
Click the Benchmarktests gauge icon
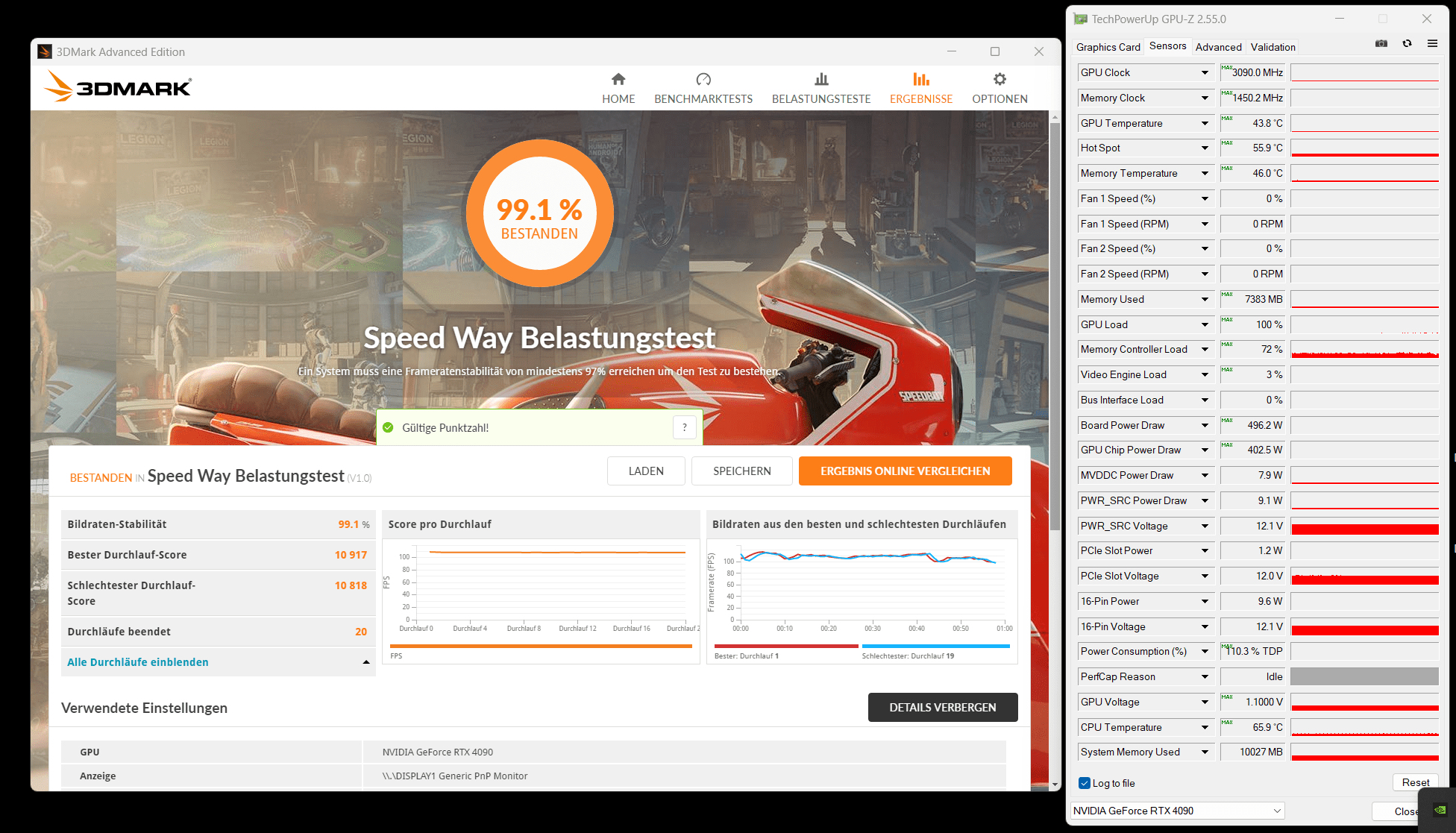coord(703,79)
